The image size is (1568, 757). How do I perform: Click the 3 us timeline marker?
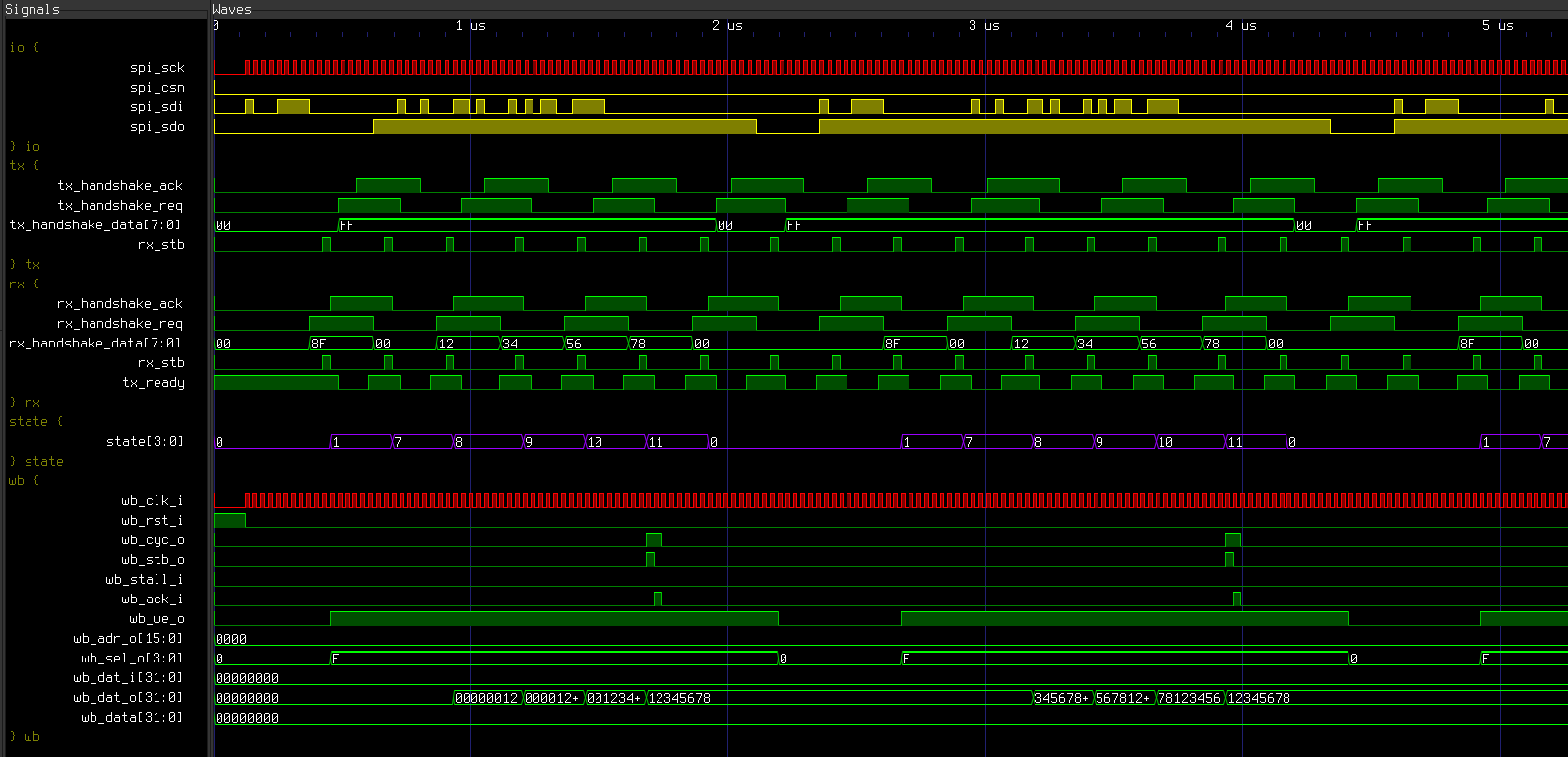(984, 25)
